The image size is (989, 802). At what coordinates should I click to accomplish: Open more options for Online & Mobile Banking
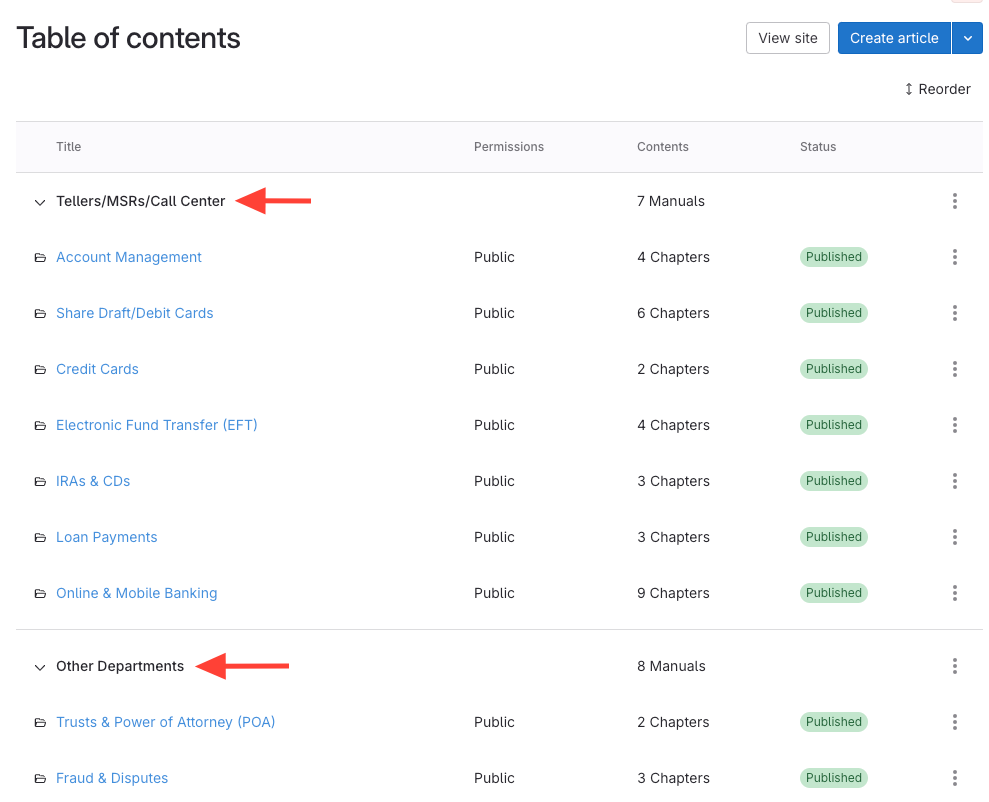click(x=954, y=593)
